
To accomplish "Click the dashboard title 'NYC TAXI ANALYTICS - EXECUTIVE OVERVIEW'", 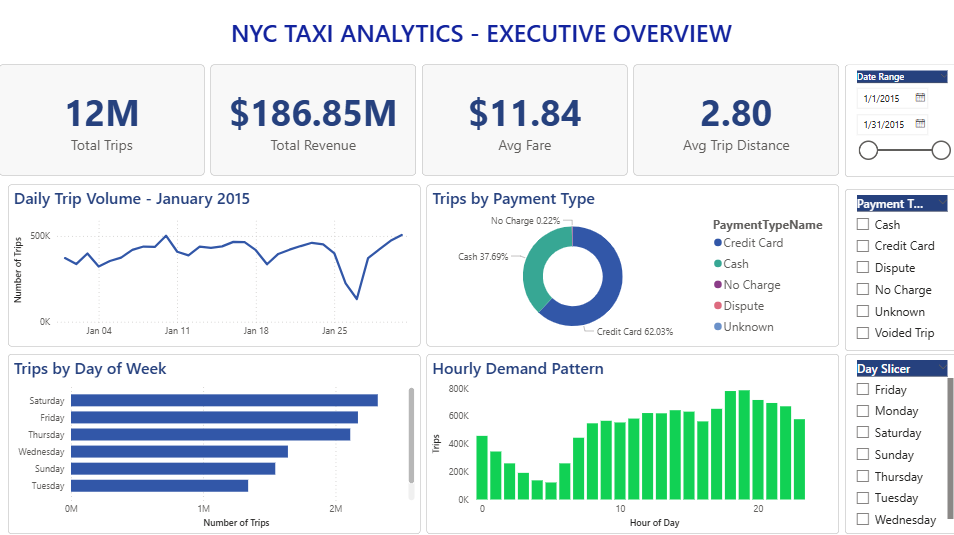I will (481, 33).
